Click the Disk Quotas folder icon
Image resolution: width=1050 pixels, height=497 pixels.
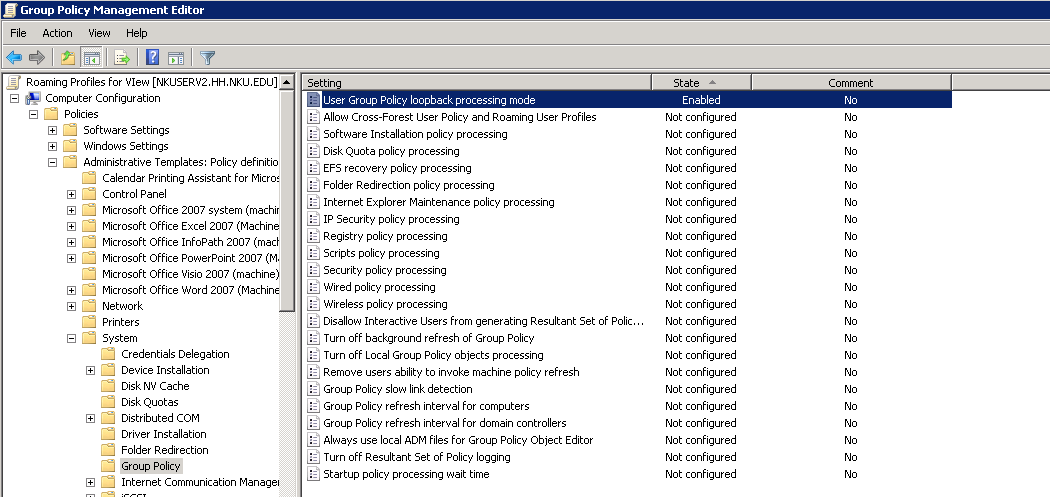pos(108,402)
